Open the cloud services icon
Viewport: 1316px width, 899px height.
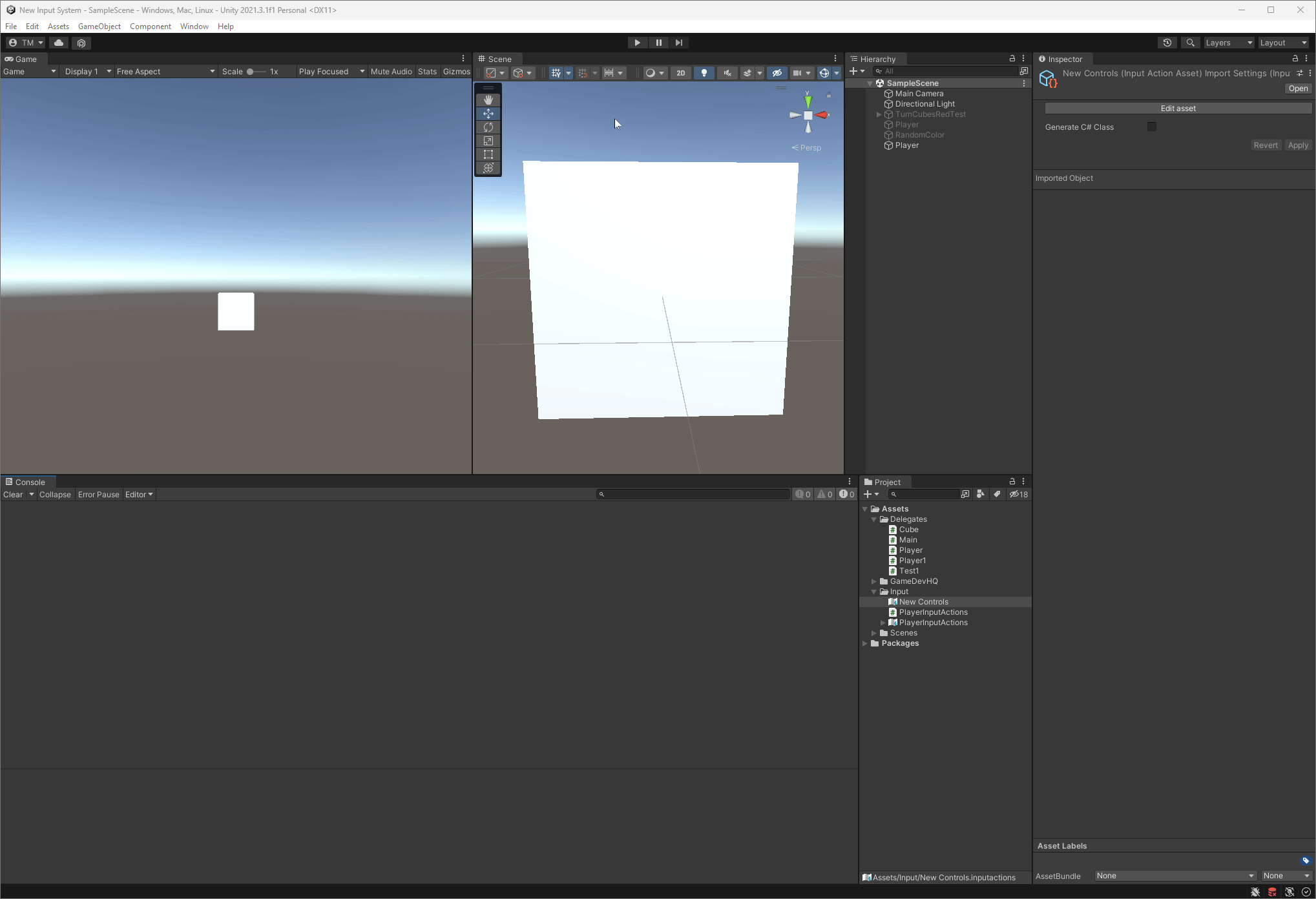tap(59, 43)
